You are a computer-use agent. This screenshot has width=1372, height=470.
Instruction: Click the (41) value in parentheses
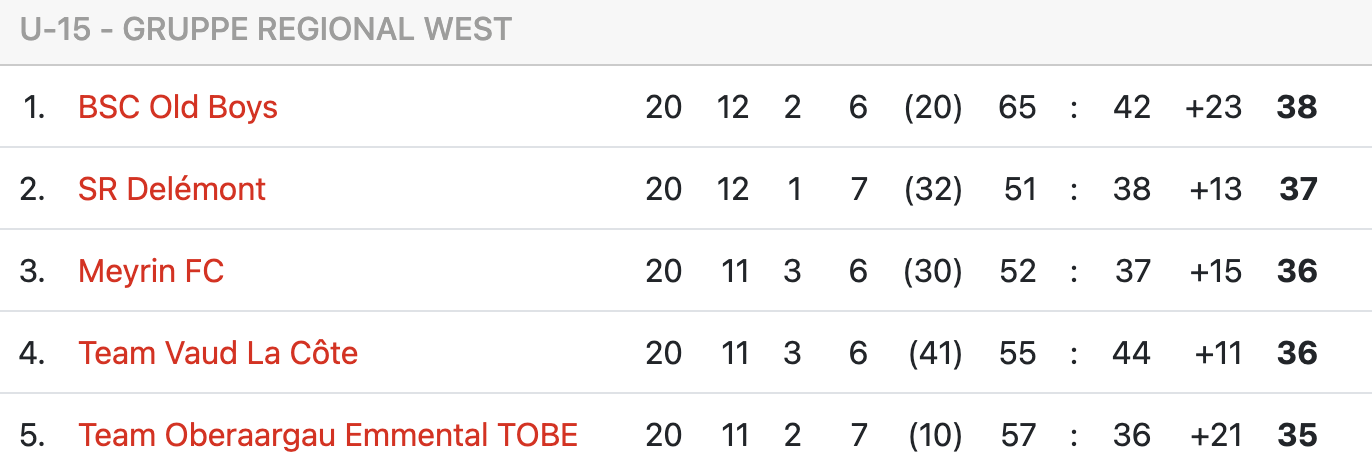934,353
